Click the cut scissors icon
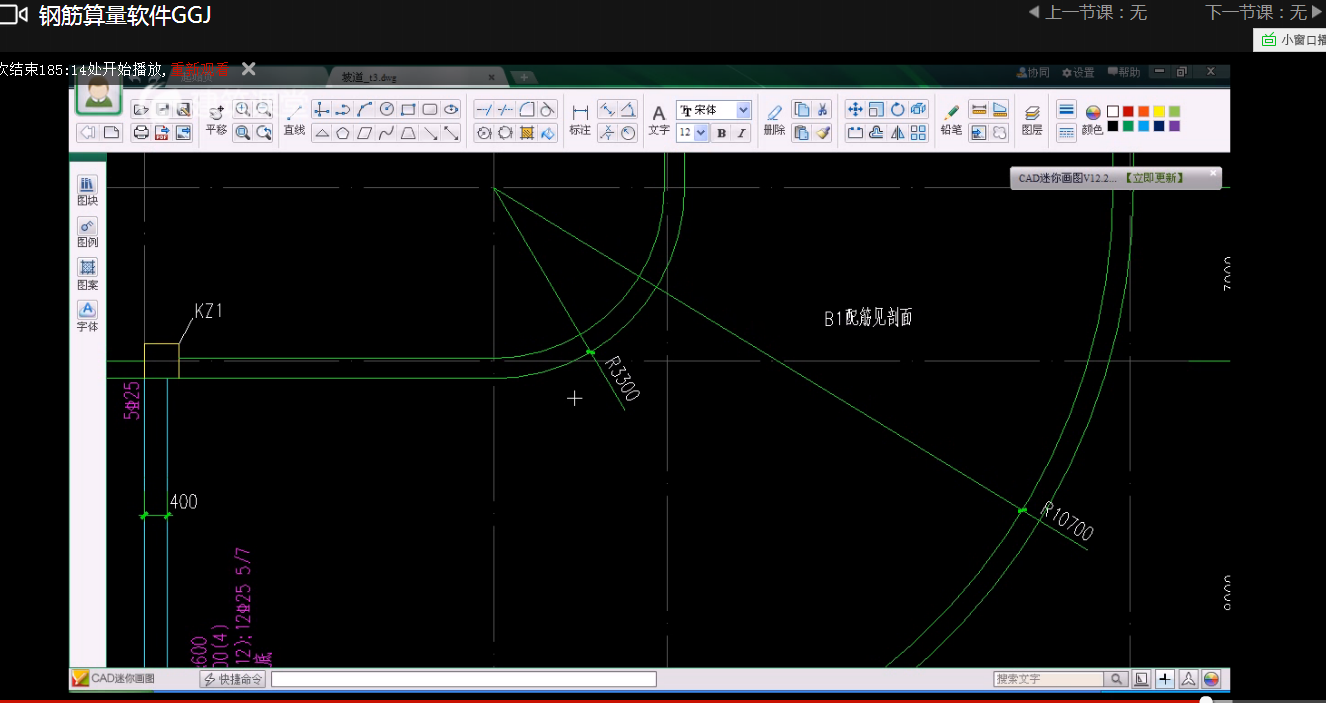 tap(823, 109)
